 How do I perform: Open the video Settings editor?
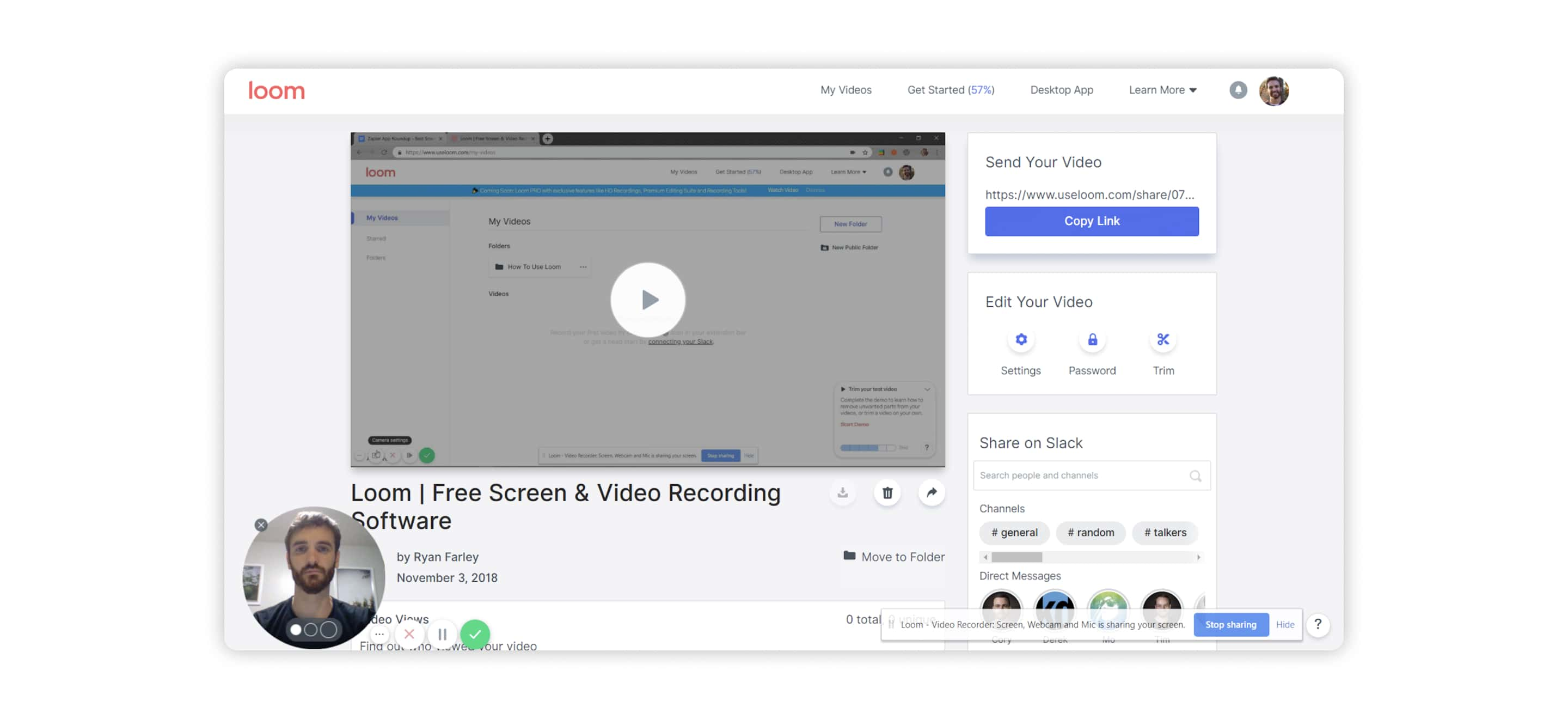[1020, 340]
